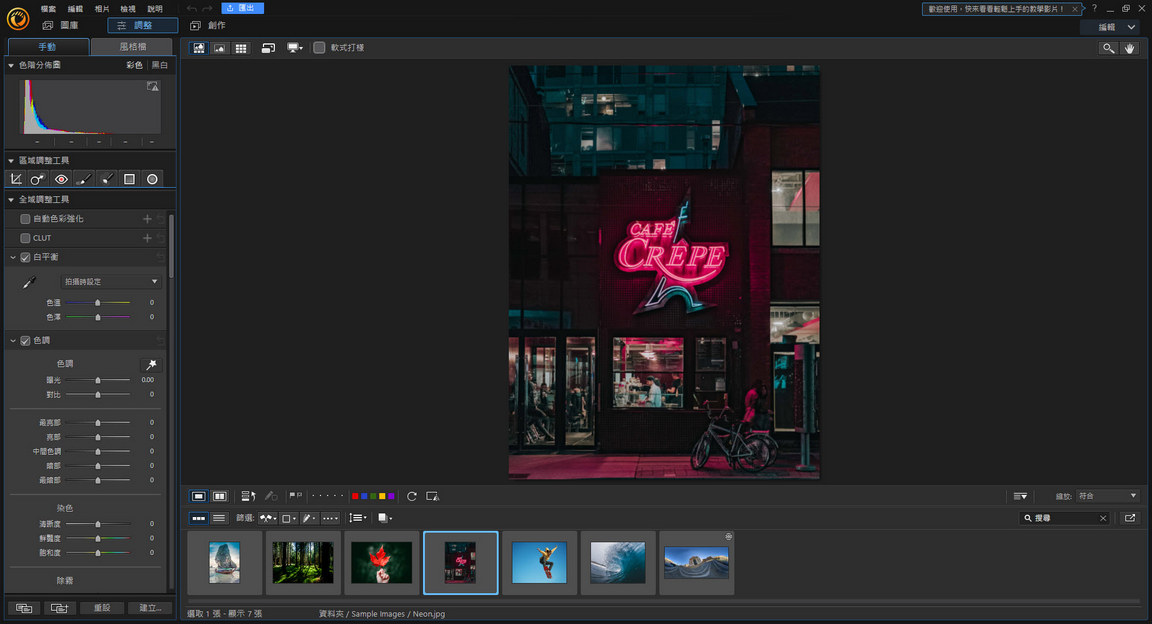Apply the red color label swatch
The width and height of the screenshot is (1152, 624).
355,496
